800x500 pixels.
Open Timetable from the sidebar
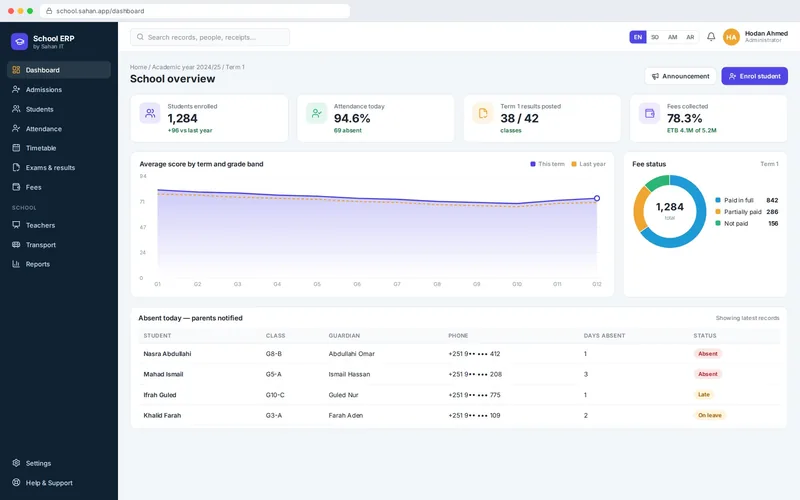pos(59,148)
